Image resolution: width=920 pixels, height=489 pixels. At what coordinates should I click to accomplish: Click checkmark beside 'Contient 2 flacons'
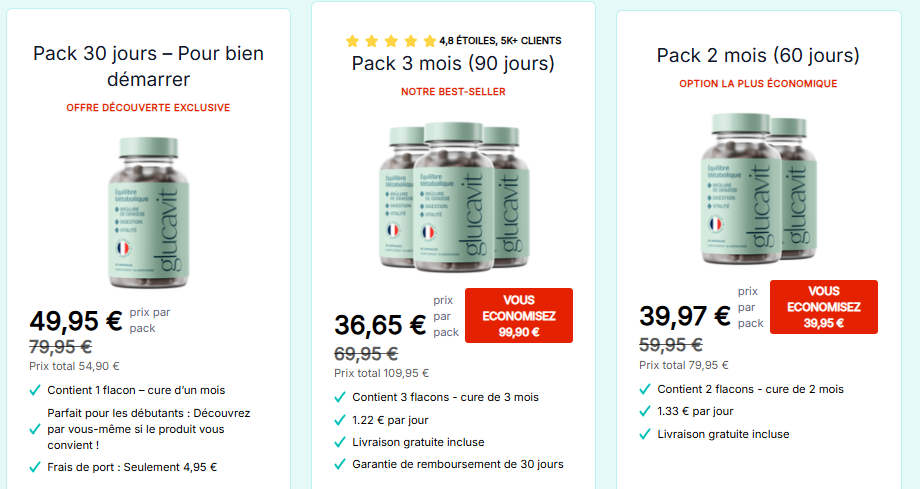645,389
